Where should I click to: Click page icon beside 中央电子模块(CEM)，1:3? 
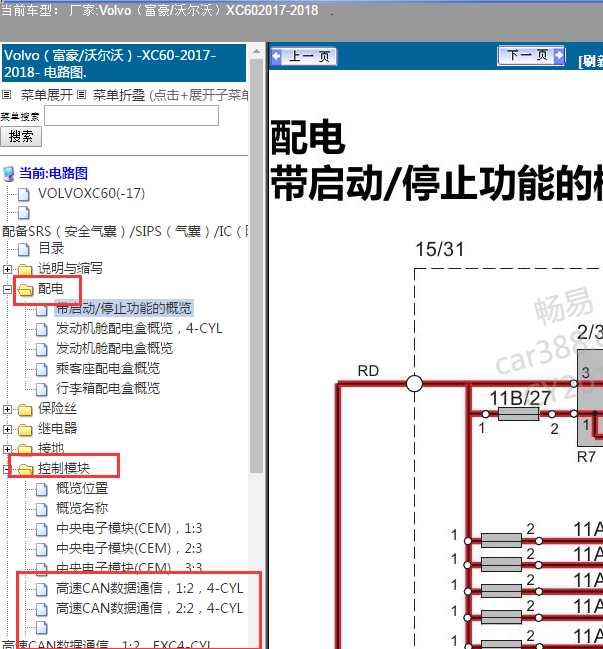point(42,529)
